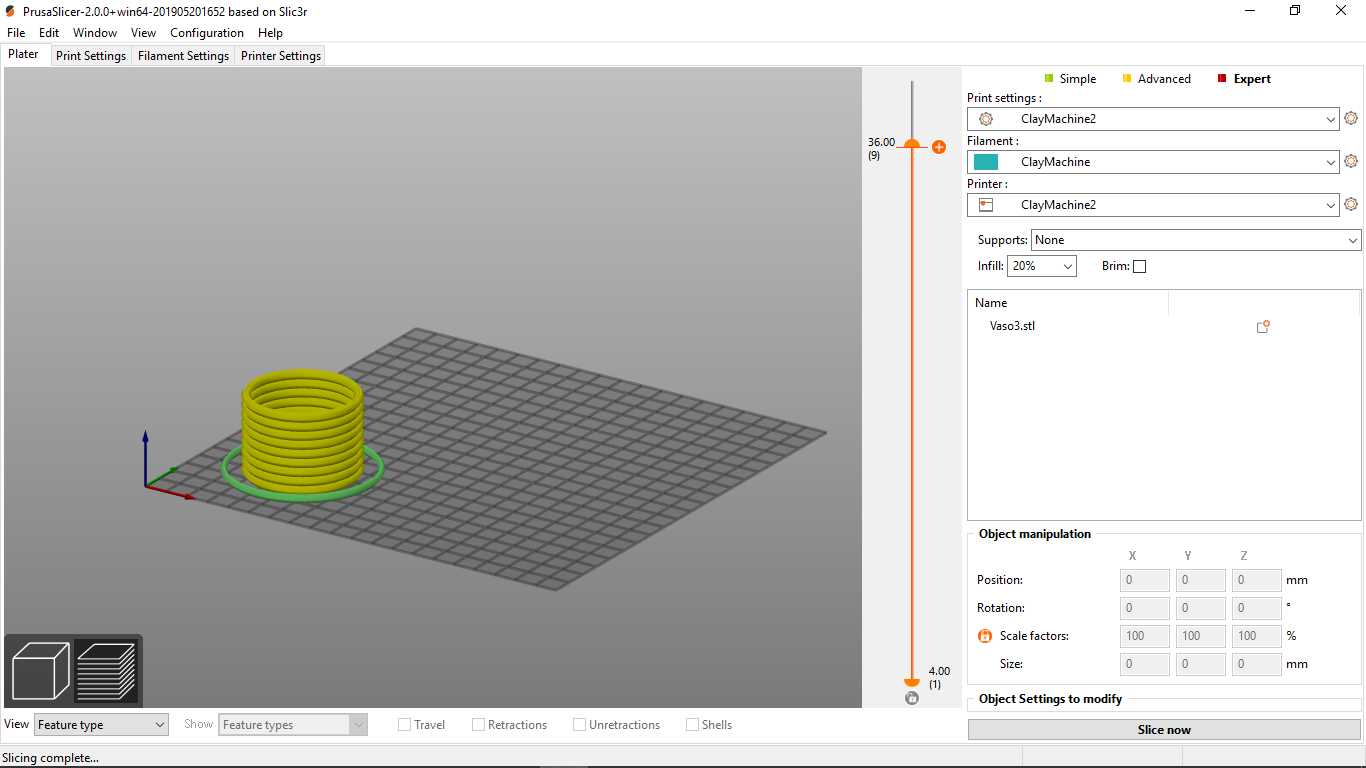Switch to the Filament Settings tab
1366x768 pixels.
pyautogui.click(x=184, y=56)
